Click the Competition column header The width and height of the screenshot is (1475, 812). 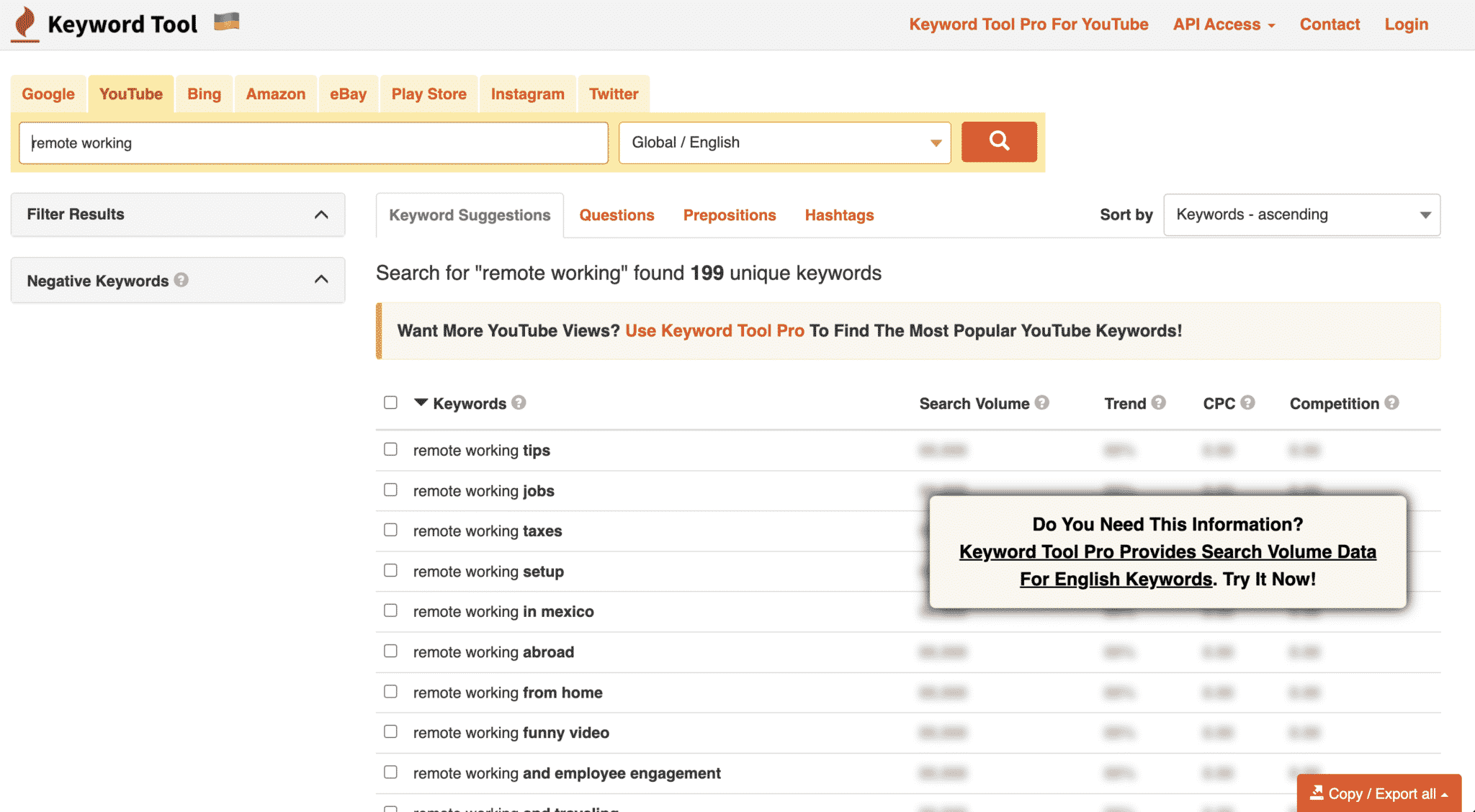coord(1334,404)
